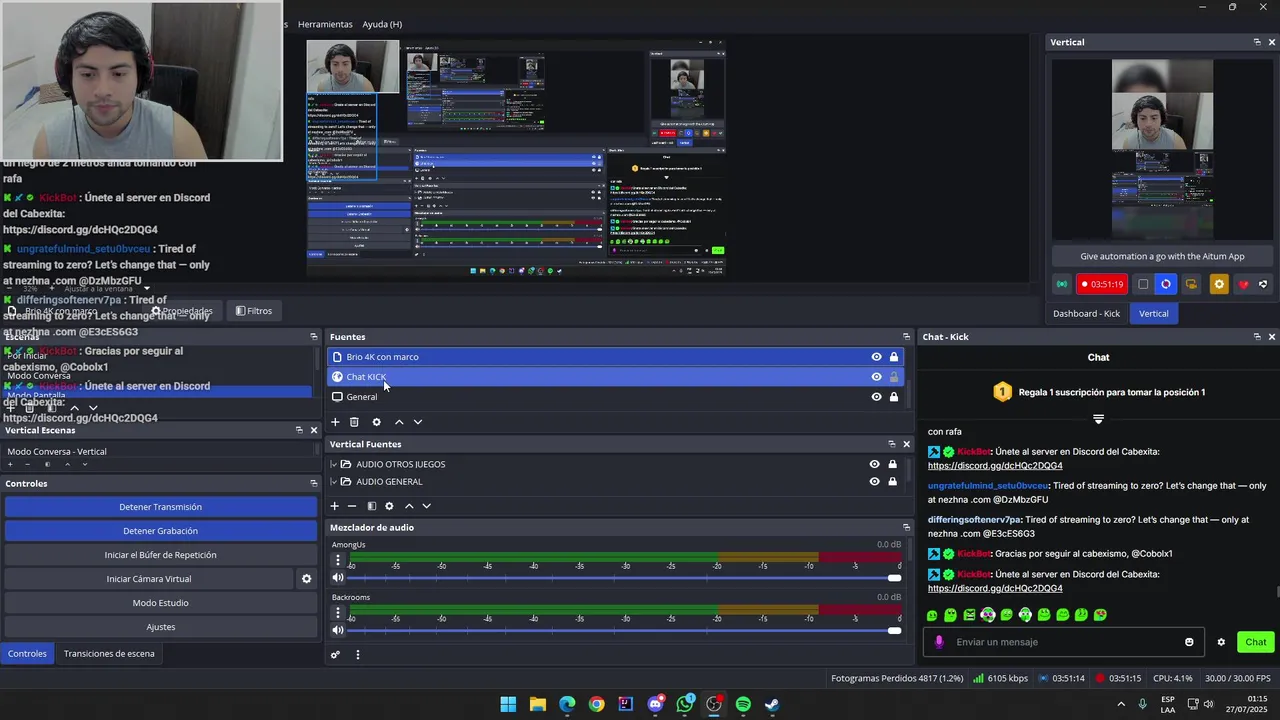Adjust Backrooms volume slider
The image size is (1280, 720).
click(x=624, y=630)
